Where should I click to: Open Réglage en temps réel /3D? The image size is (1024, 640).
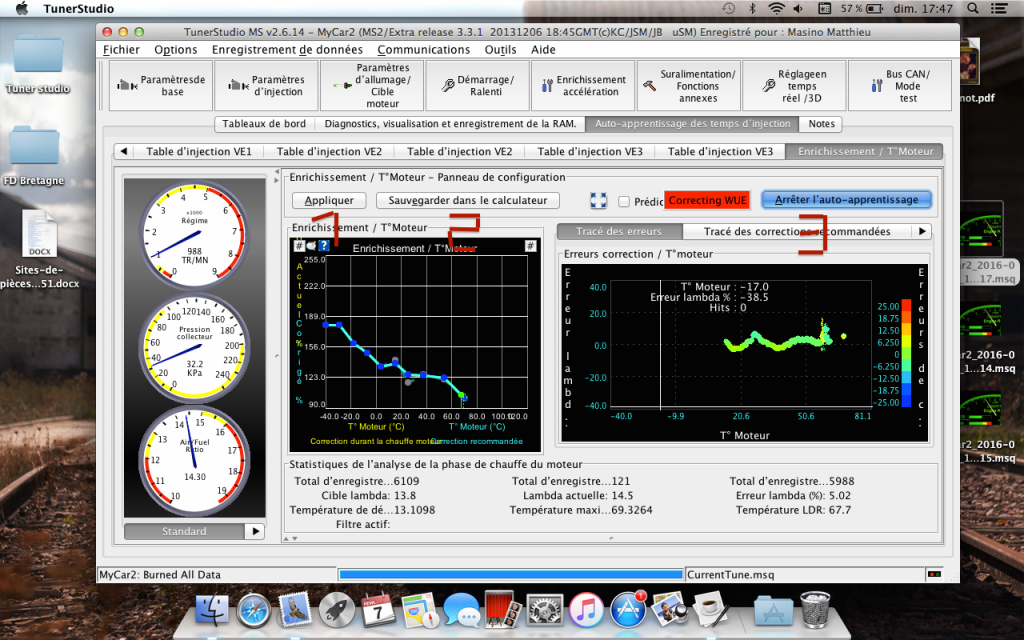point(795,86)
